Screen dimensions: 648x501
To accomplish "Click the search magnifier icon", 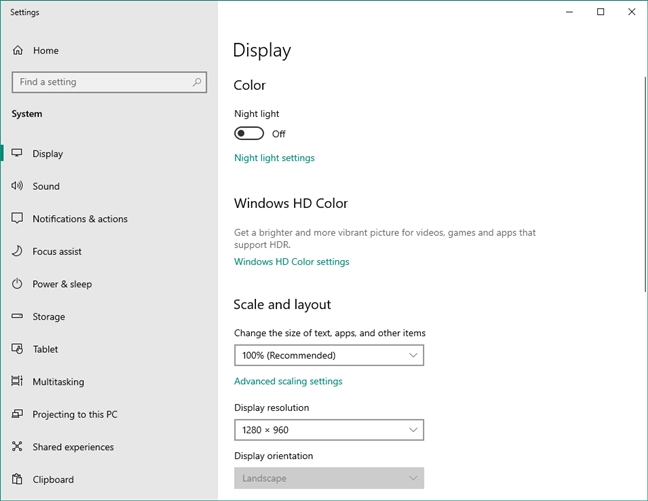I will [197, 82].
